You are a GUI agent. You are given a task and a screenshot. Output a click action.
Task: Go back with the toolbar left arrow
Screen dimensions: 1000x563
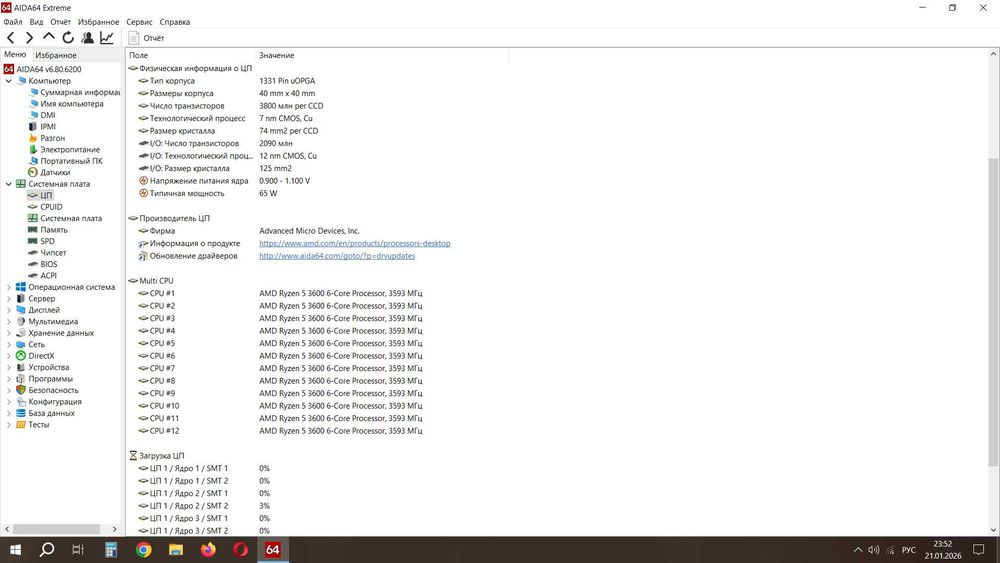pyautogui.click(x=11, y=38)
